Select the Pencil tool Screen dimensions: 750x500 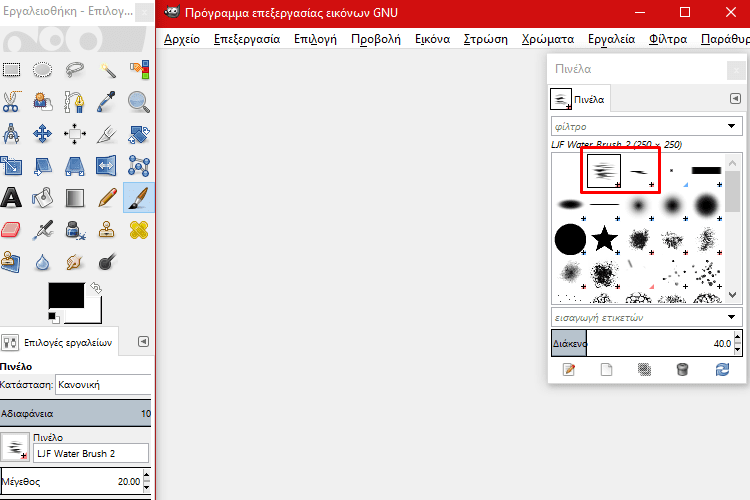tap(107, 198)
